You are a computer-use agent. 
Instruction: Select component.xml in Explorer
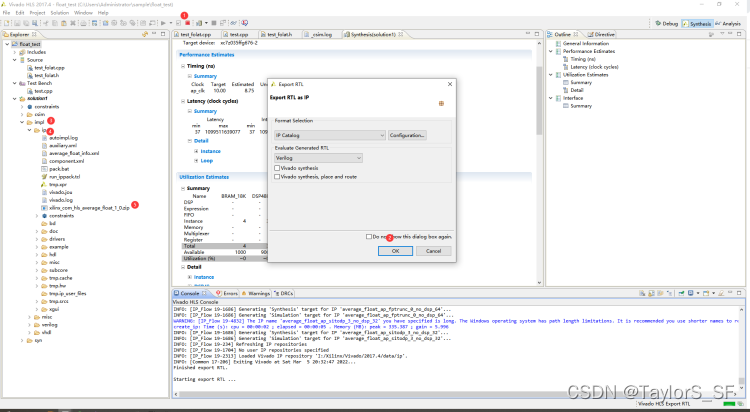pyautogui.click(x=66, y=161)
